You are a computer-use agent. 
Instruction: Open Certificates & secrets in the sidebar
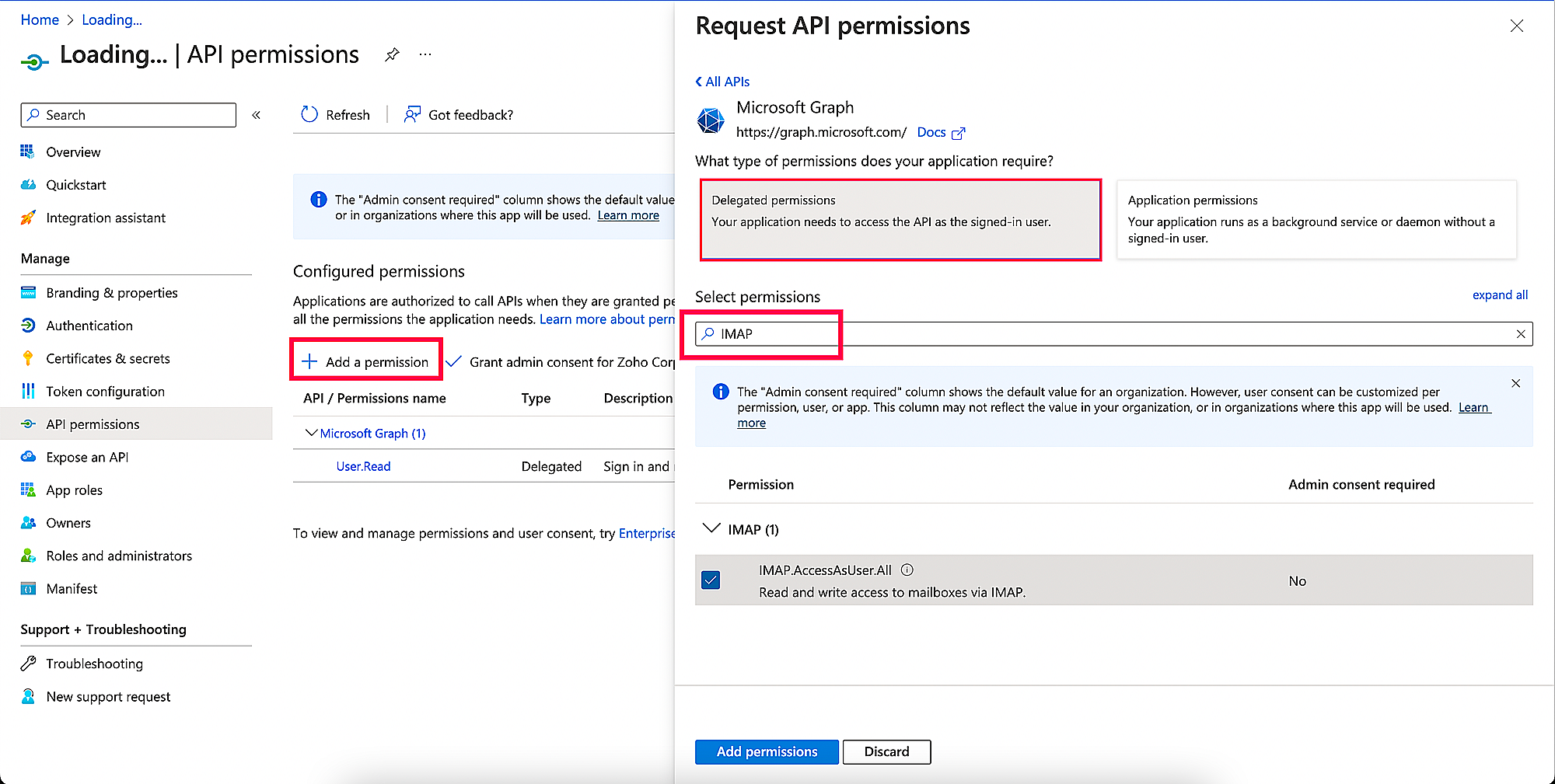click(108, 359)
